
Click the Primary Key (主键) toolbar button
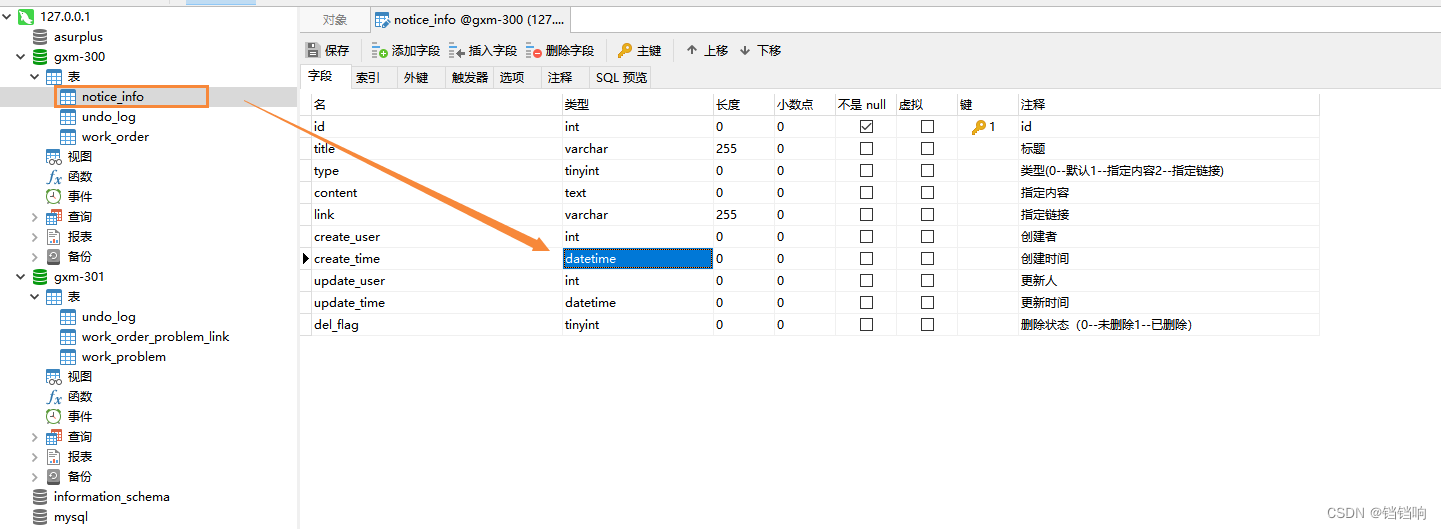(x=639, y=50)
